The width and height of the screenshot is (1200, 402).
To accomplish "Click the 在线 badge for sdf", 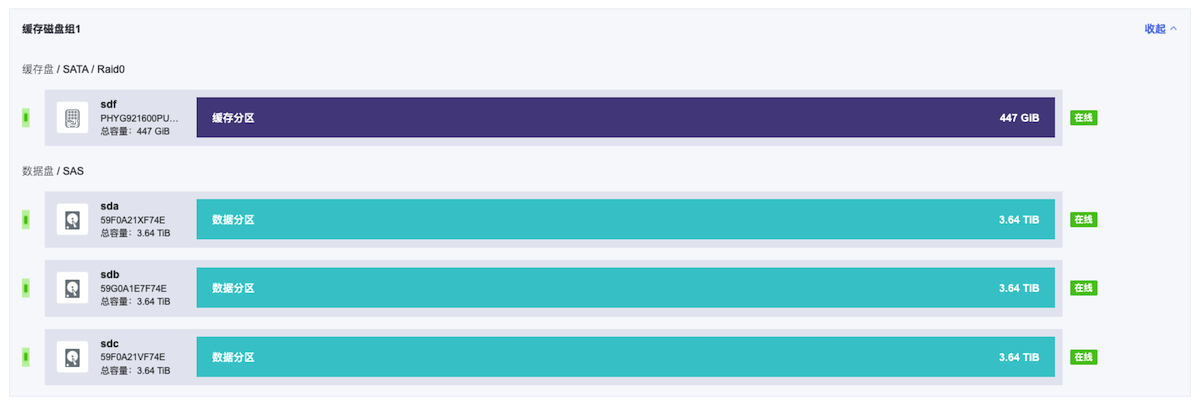I will pyautogui.click(x=1084, y=118).
